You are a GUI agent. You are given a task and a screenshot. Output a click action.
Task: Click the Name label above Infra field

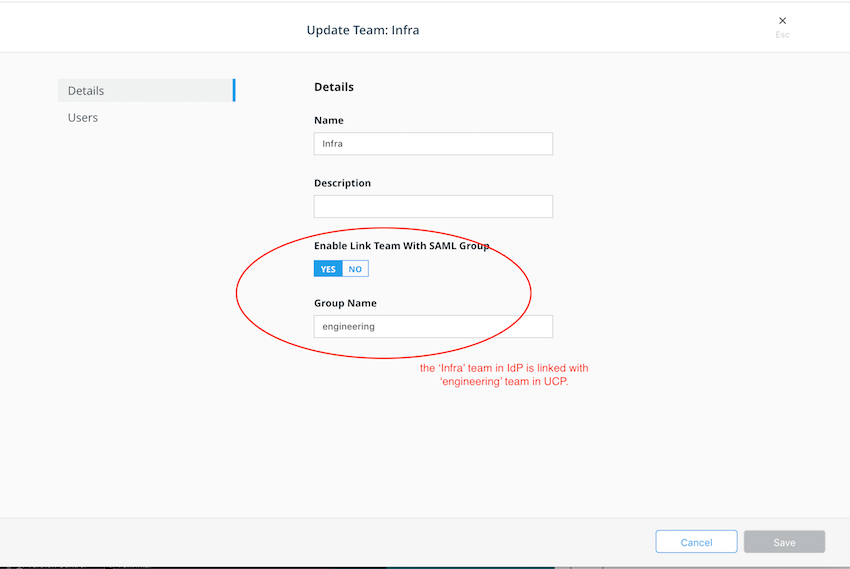[329, 121]
